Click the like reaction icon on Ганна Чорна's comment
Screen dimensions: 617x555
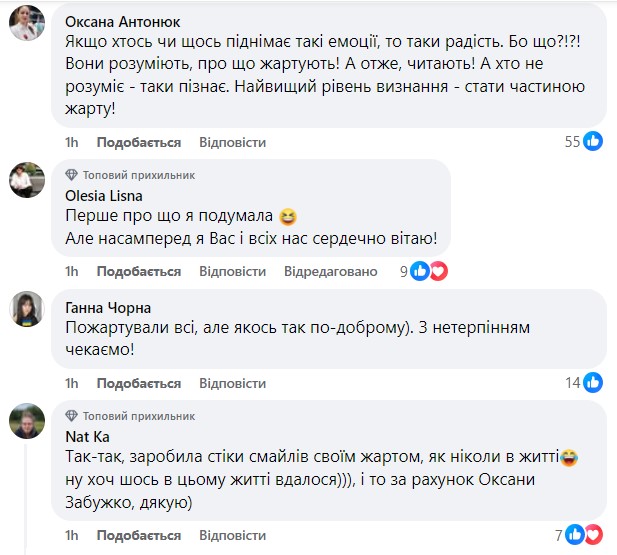coord(594,382)
